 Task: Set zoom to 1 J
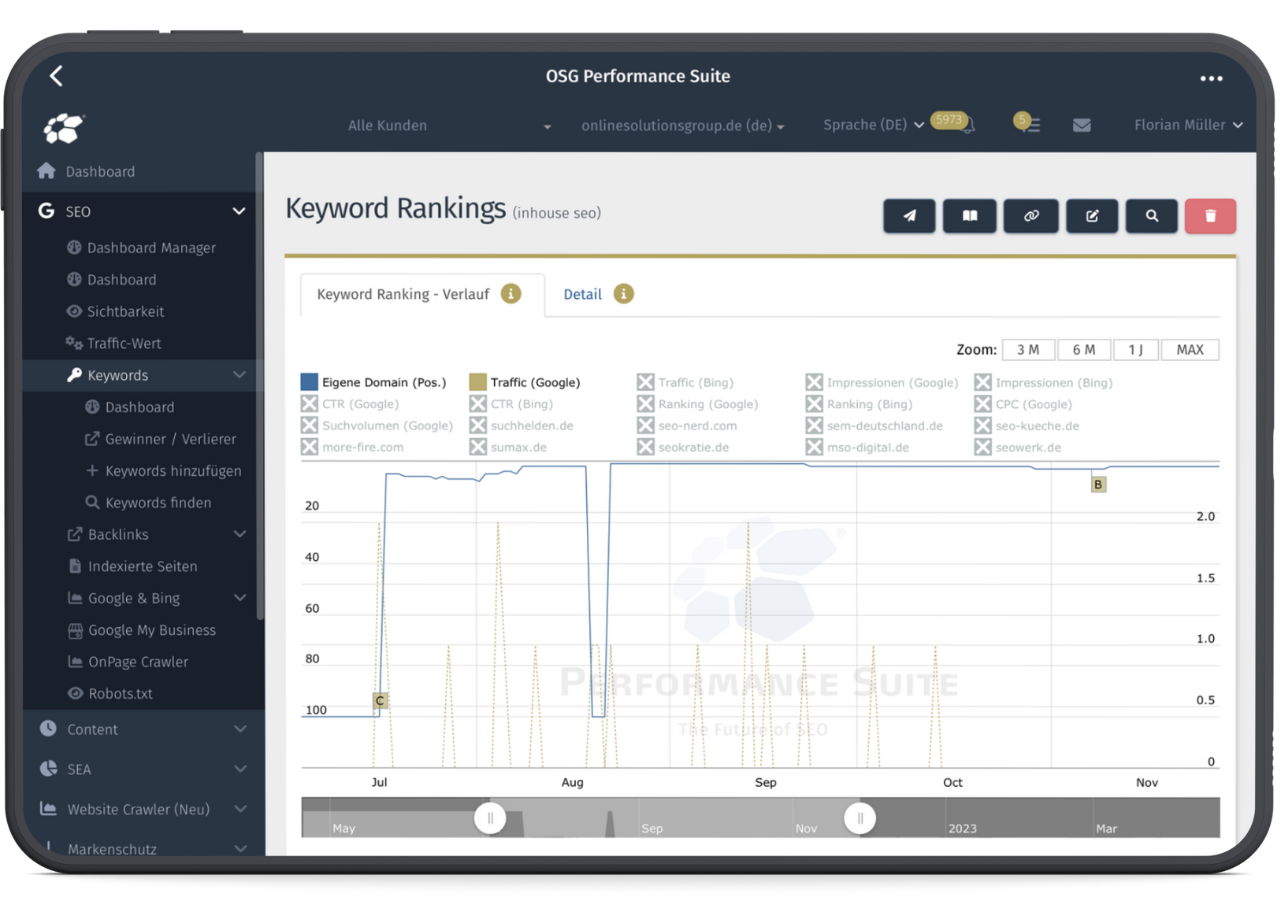(1136, 350)
